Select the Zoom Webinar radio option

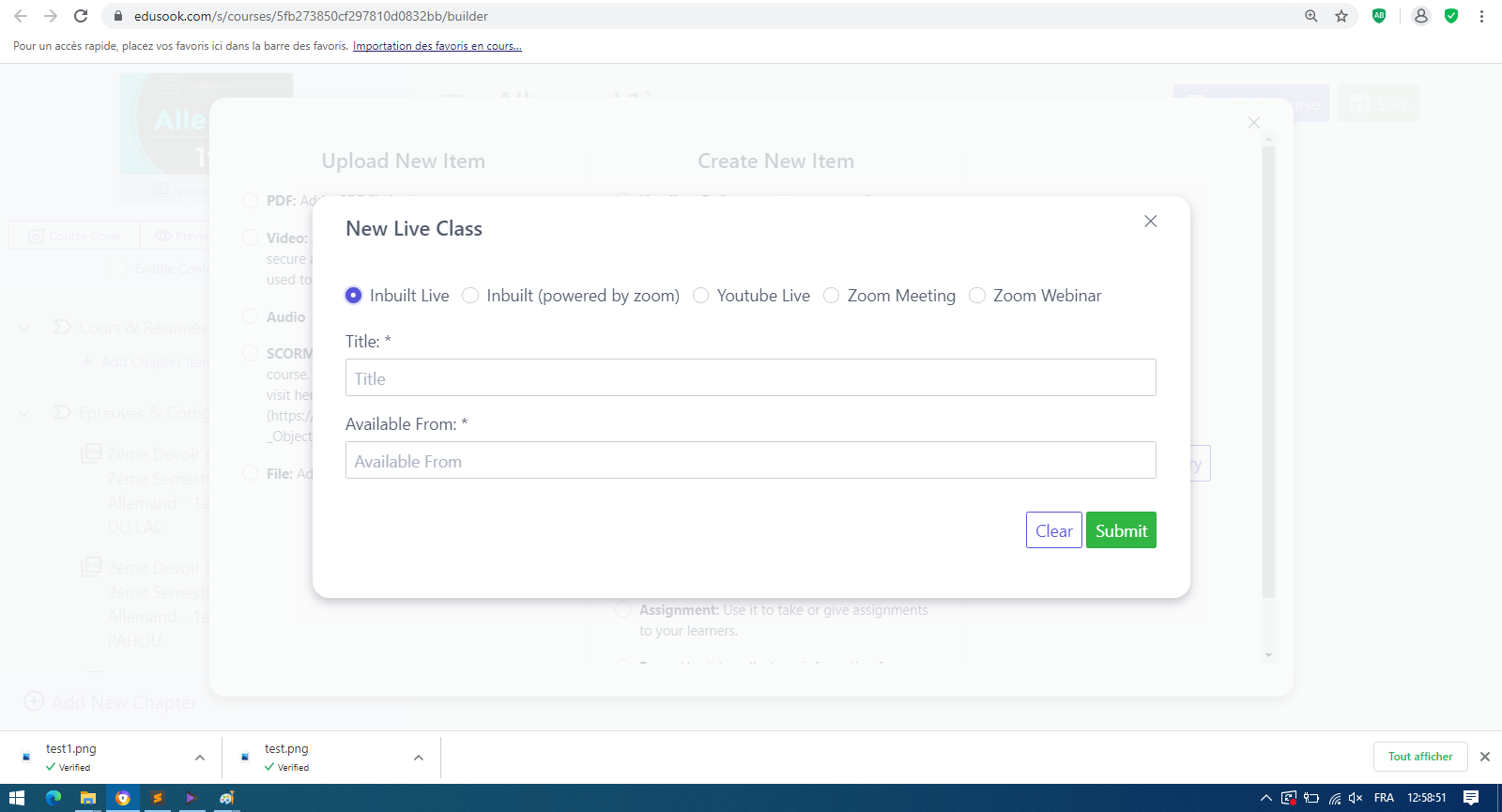click(x=977, y=296)
